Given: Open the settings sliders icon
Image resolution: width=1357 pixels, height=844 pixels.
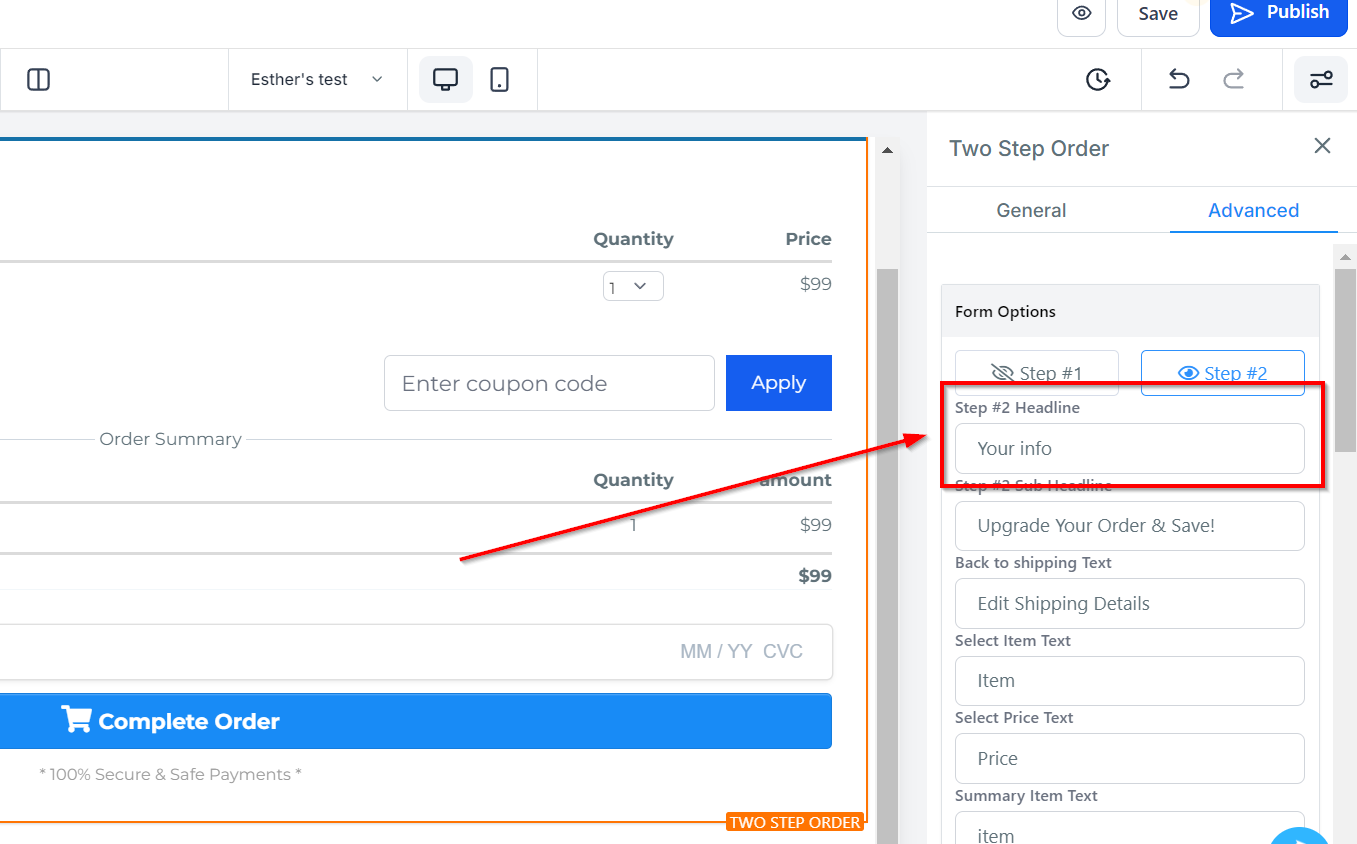Looking at the screenshot, I should point(1321,80).
